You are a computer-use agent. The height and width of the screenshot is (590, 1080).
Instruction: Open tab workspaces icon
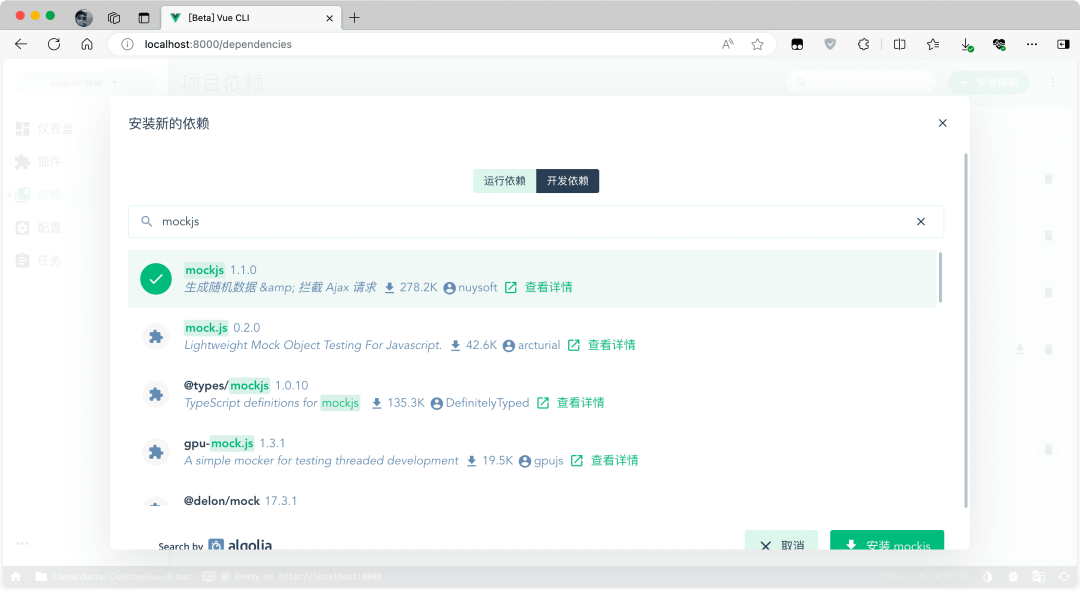tap(114, 18)
